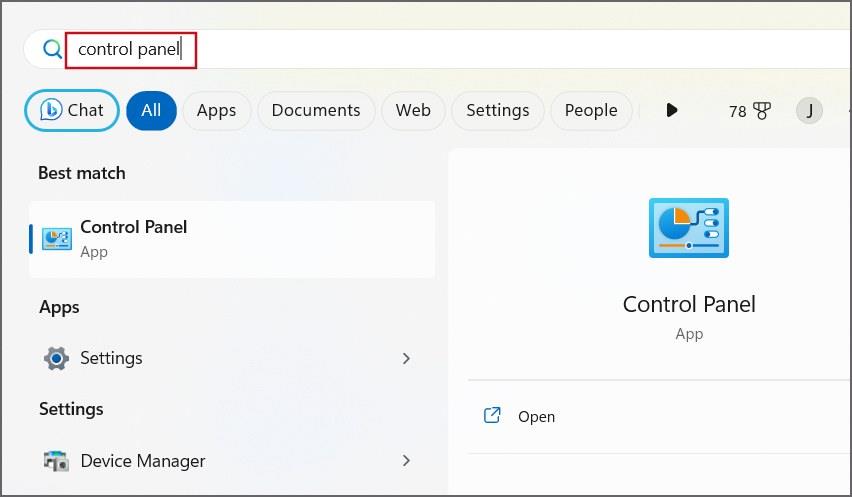Select the All filter tab
This screenshot has width=852, height=497.
click(x=151, y=110)
